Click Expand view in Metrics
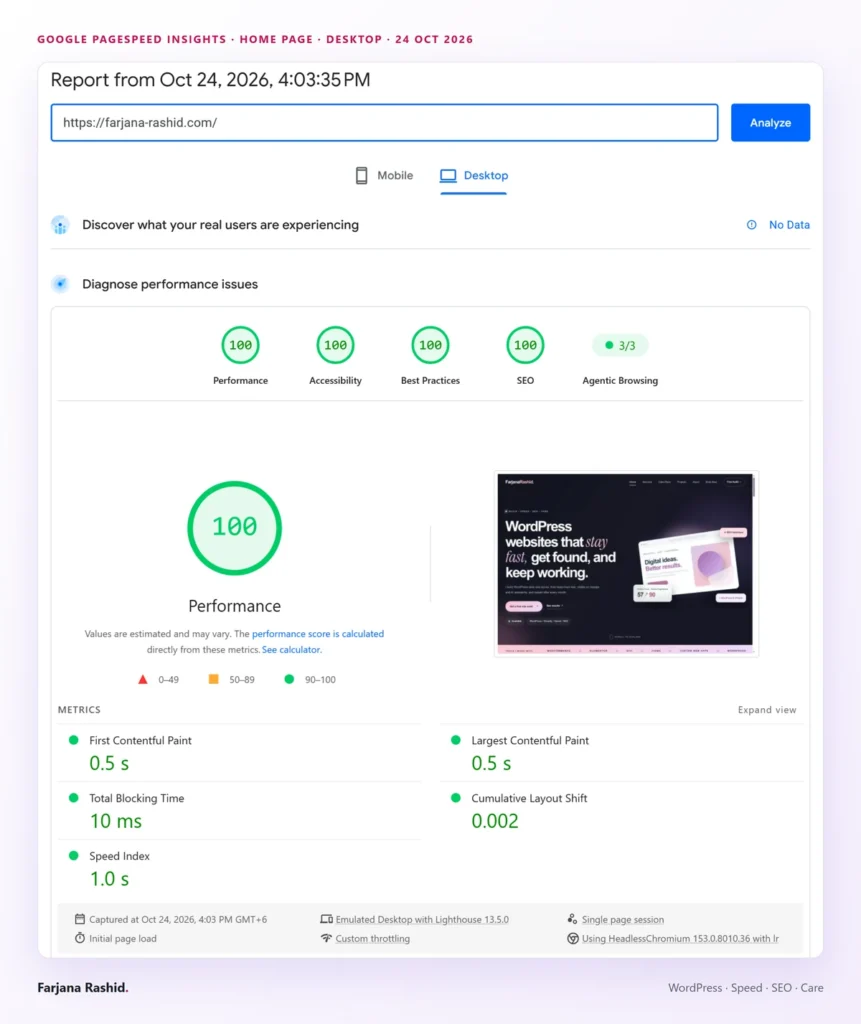The width and height of the screenshot is (861, 1024). click(x=767, y=710)
